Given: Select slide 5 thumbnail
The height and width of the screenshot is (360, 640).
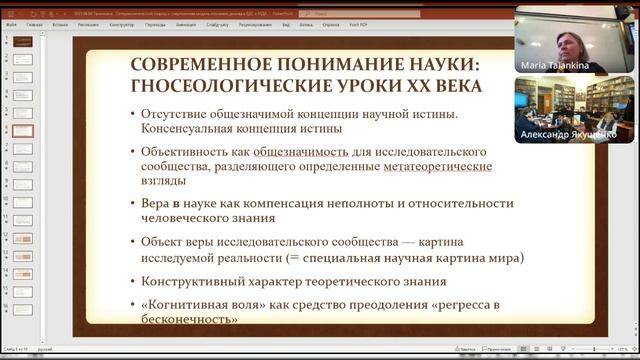Looking at the screenshot, I should pos(22,113).
